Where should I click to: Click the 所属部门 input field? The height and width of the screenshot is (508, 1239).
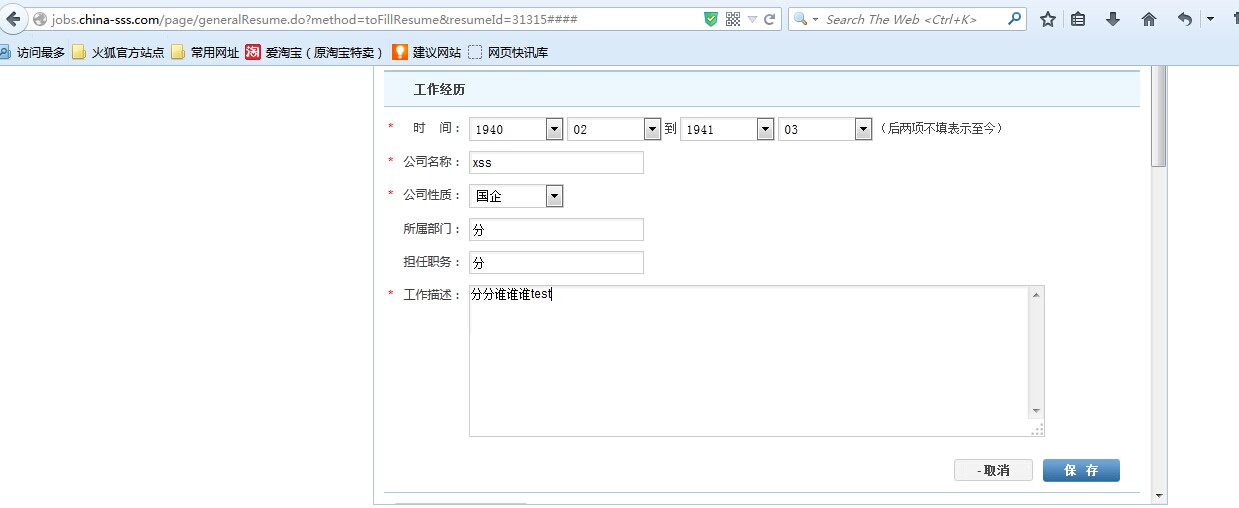pos(556,229)
